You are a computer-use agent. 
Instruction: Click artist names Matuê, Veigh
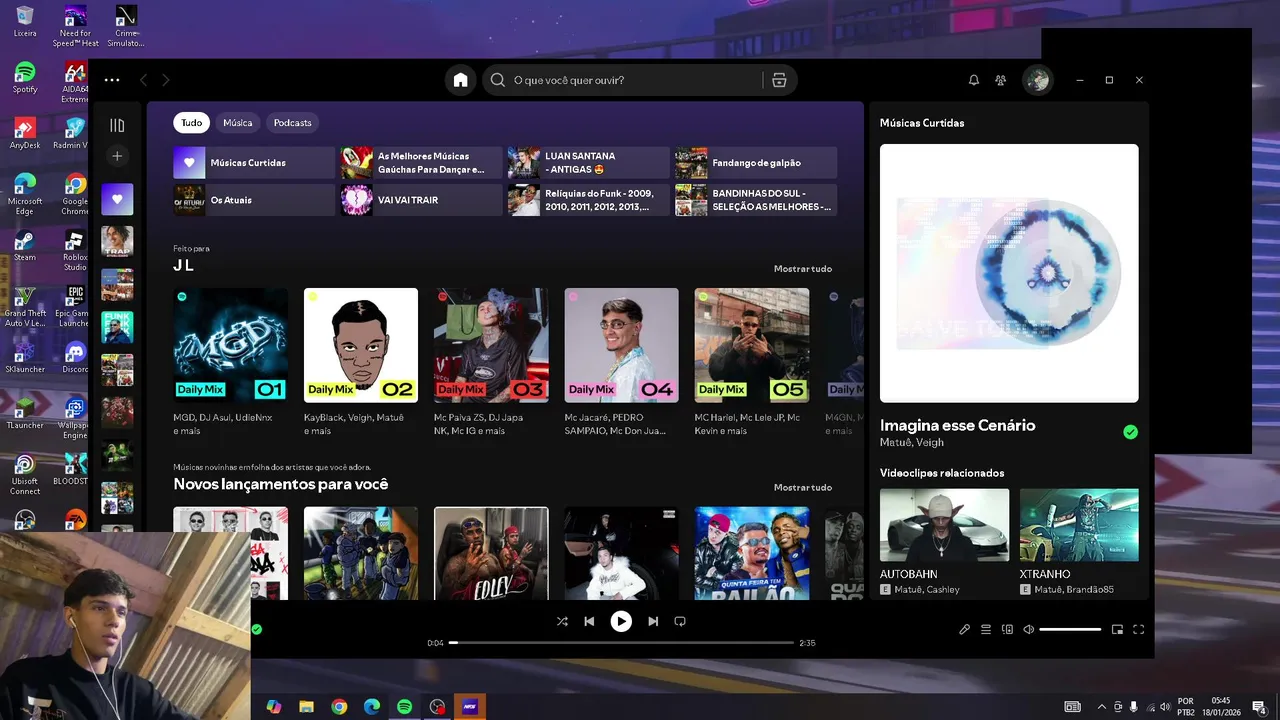pos(911,442)
